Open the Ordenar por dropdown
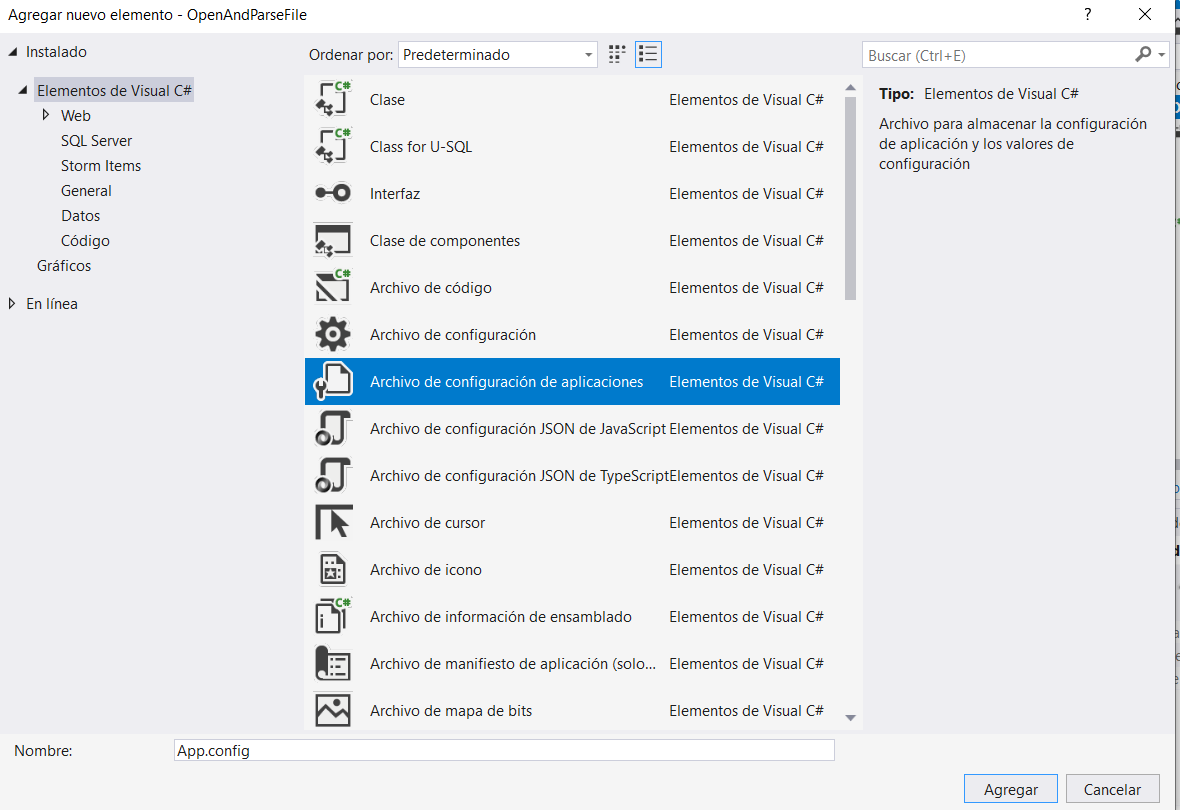 498,55
